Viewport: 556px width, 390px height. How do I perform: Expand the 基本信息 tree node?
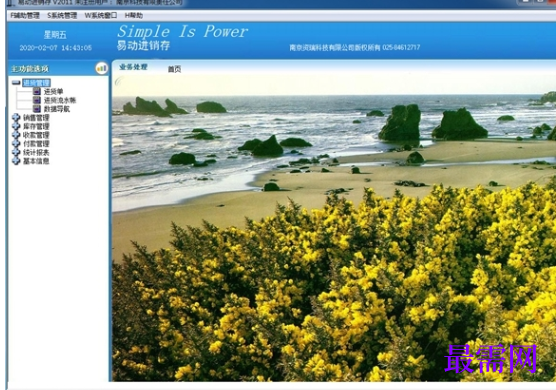16,161
